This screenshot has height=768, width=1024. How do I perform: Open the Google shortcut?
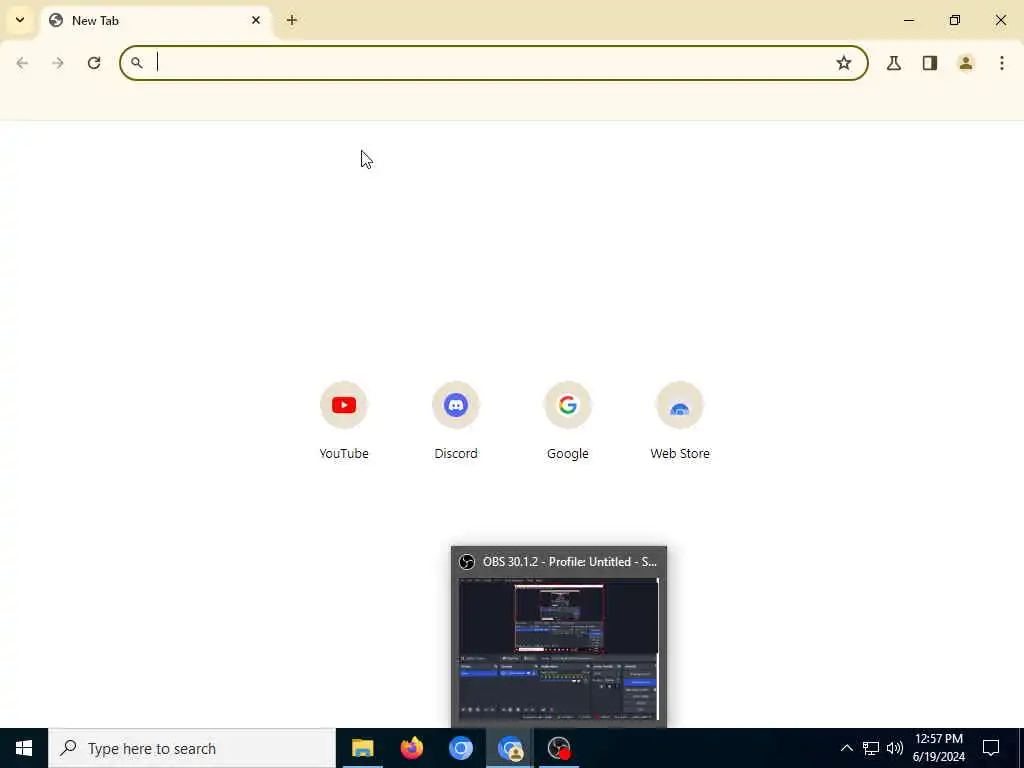pyautogui.click(x=568, y=405)
